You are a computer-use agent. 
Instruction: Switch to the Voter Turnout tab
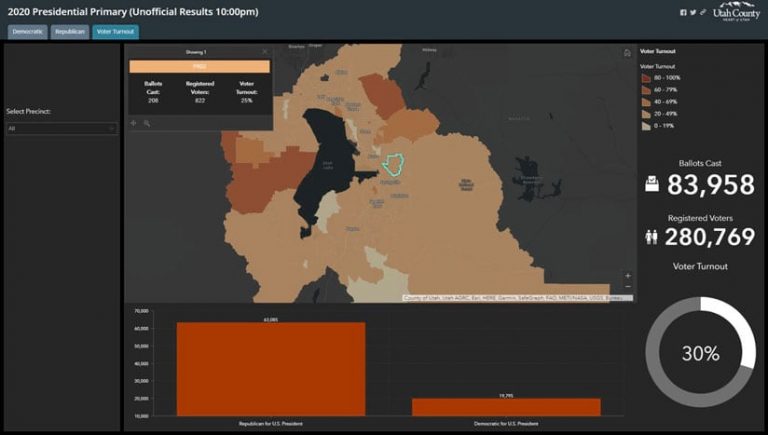pyautogui.click(x=115, y=32)
